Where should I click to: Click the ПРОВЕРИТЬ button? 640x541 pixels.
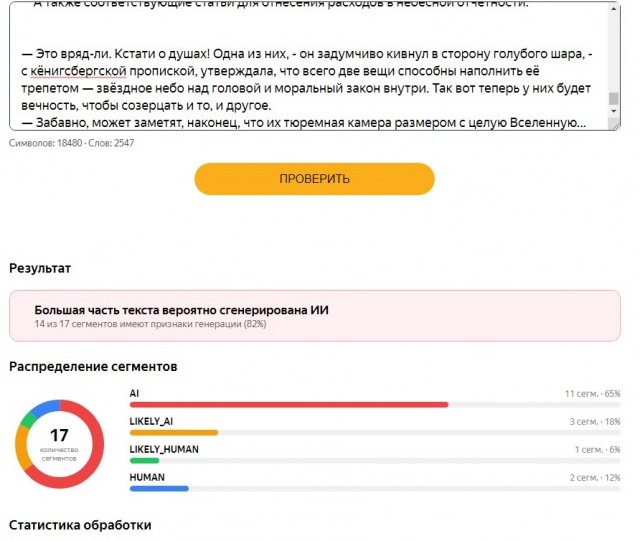(x=314, y=179)
